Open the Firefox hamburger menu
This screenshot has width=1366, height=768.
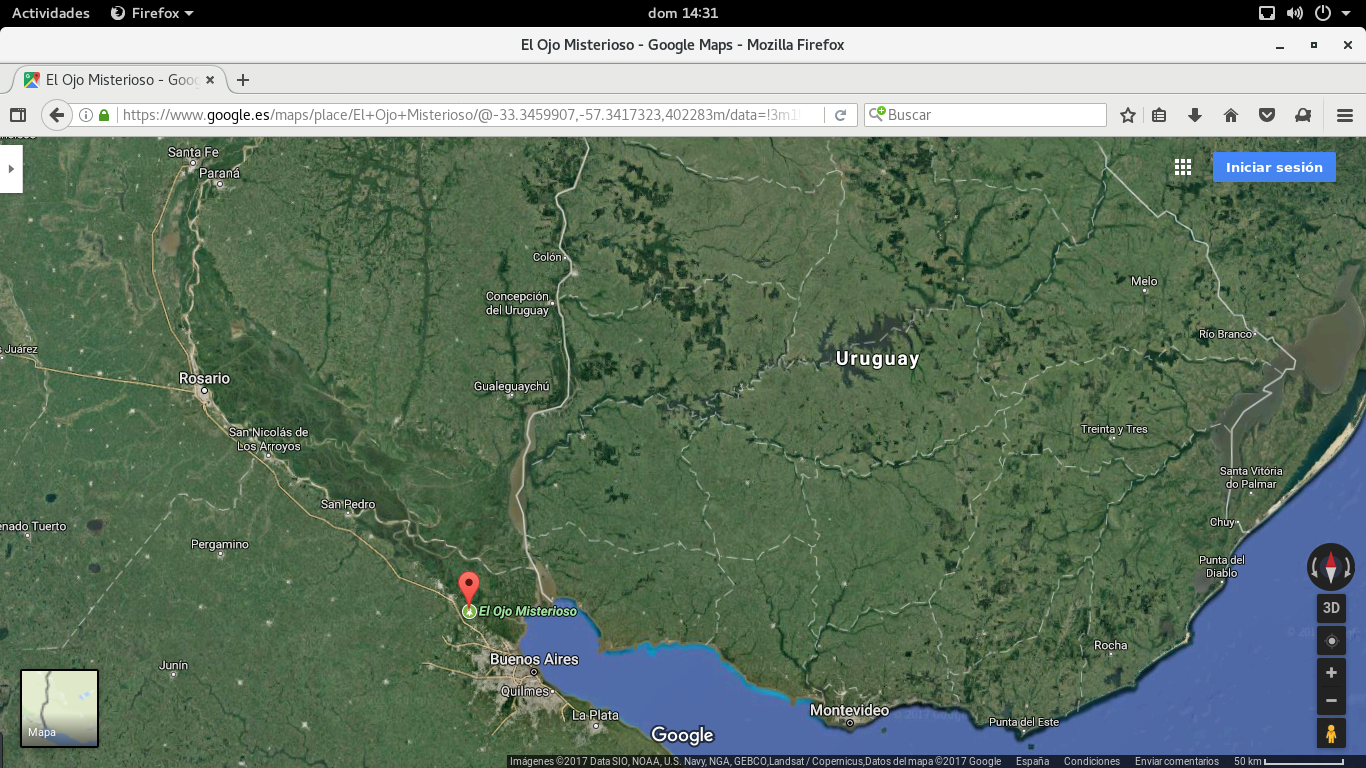tap(1345, 115)
